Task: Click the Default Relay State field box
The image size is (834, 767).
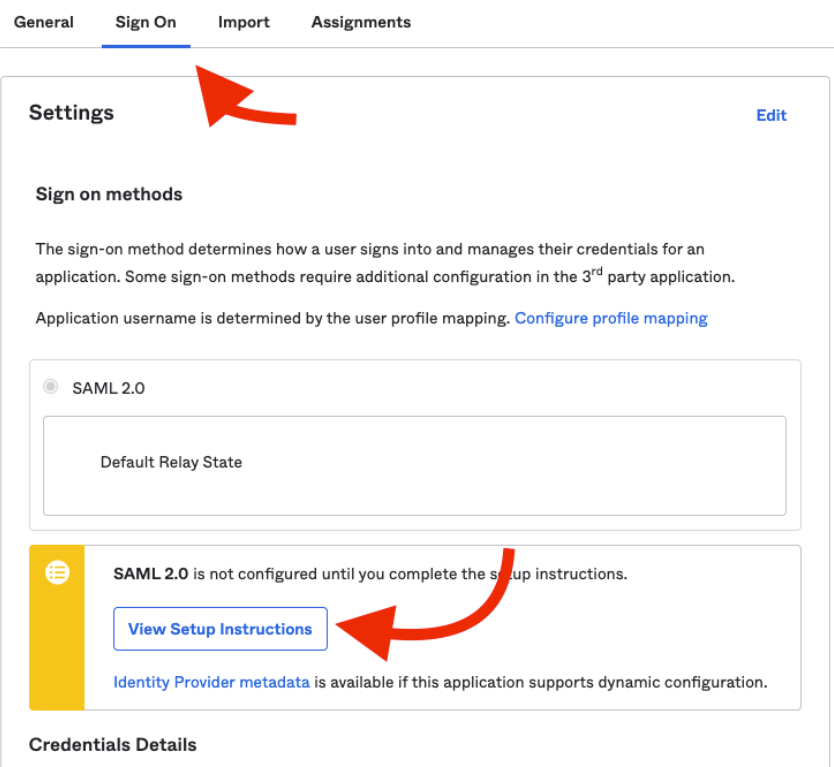Action: coord(414,466)
